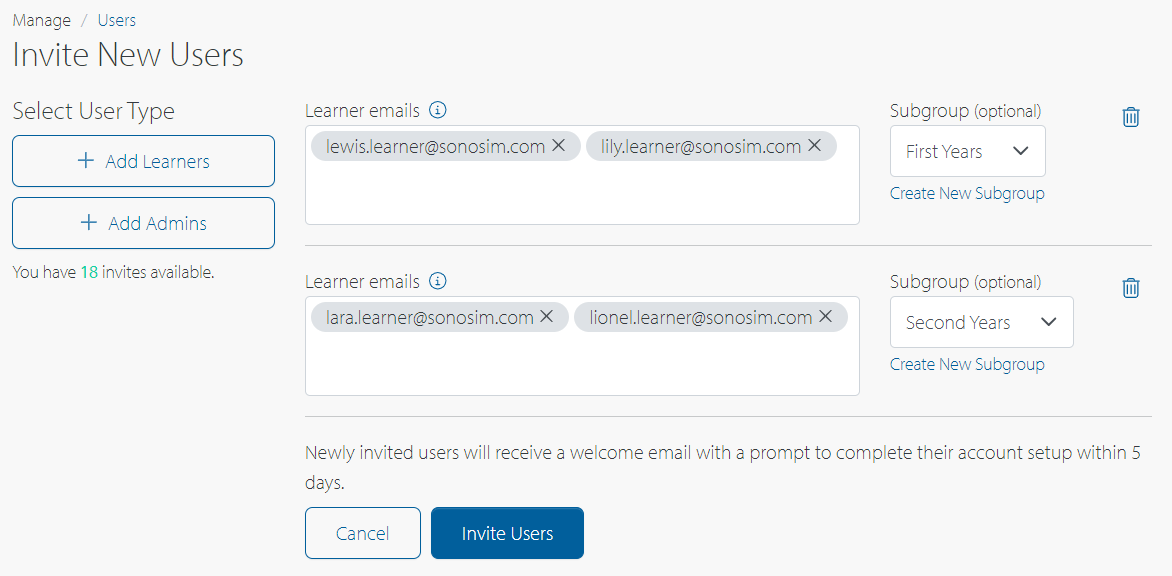
Task: Go to Manage in breadcrumb
Action: [41, 20]
